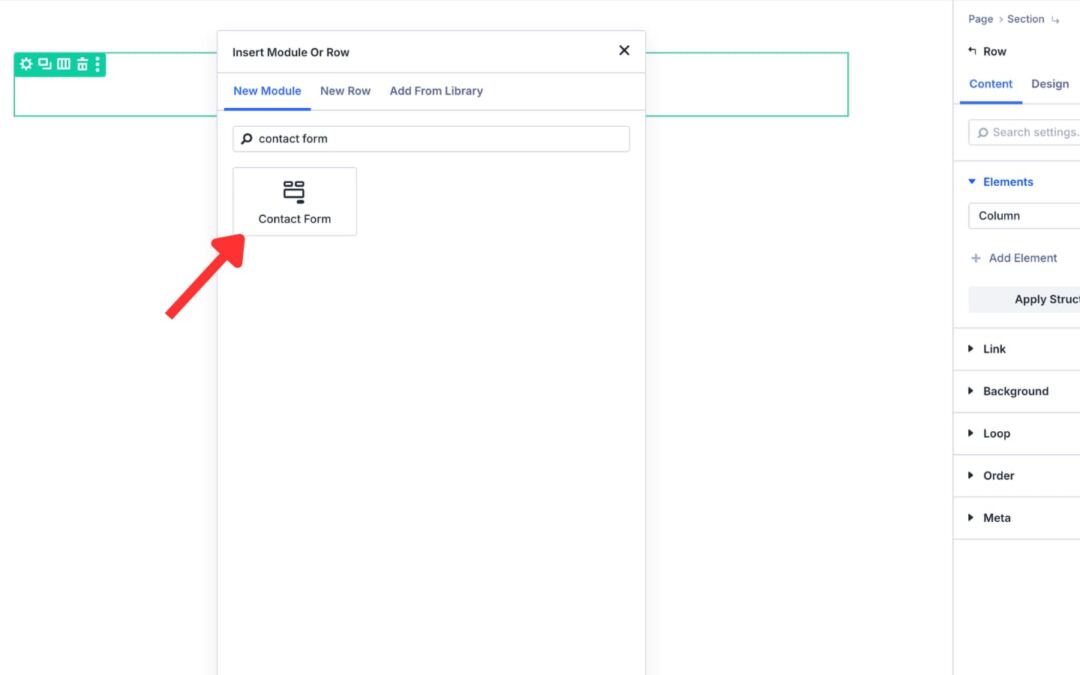Click the Insert Module Or Row title
1080x675 pixels.
291,52
